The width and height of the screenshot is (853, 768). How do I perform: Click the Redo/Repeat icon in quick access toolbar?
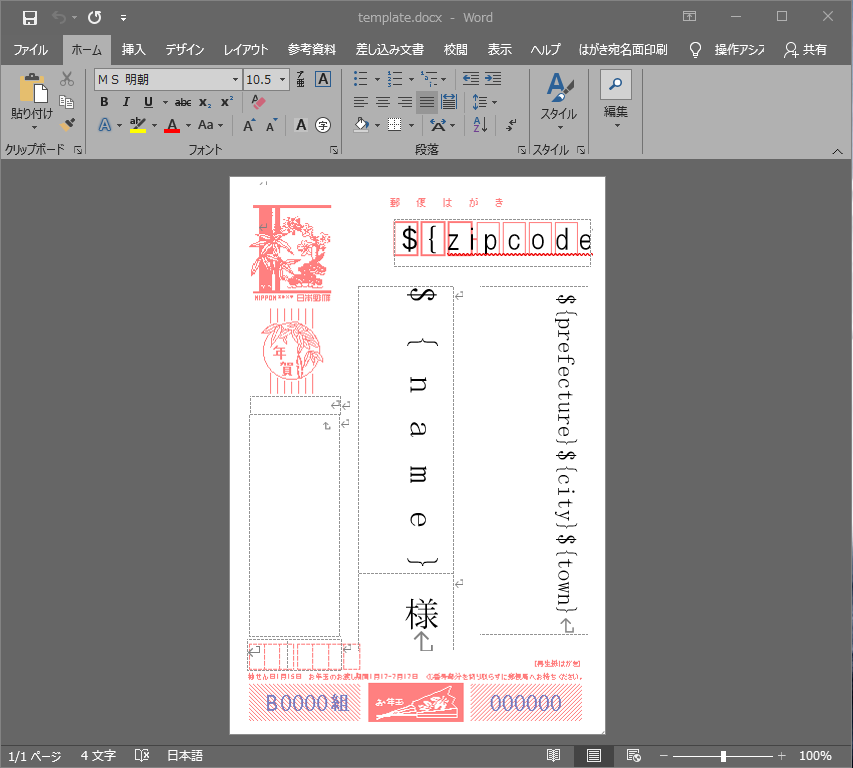coord(95,17)
